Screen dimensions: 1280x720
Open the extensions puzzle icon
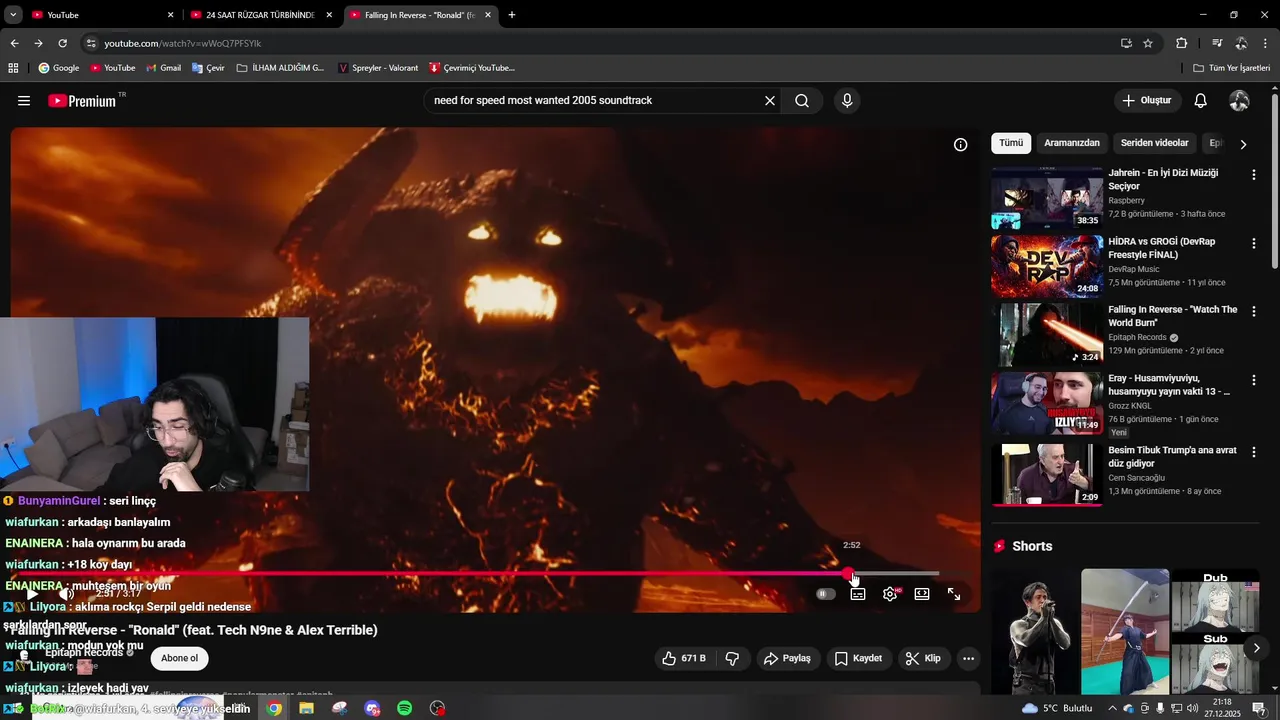pyautogui.click(x=1182, y=43)
